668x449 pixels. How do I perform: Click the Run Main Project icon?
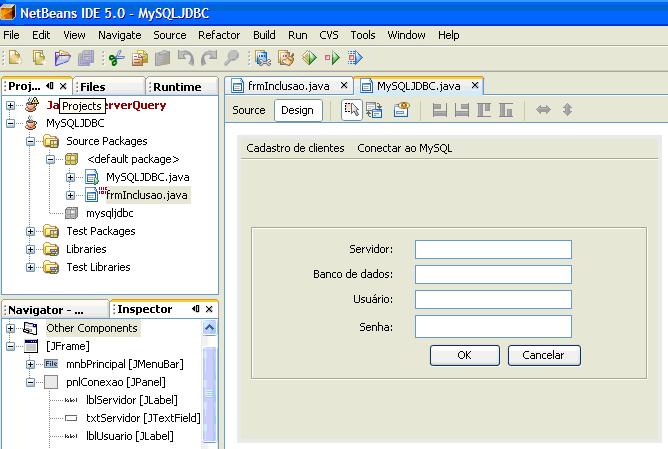coord(331,58)
